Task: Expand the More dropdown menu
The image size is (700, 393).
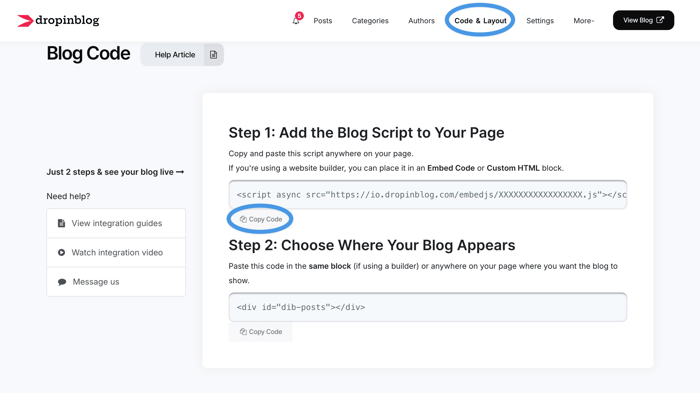Action: pyautogui.click(x=583, y=21)
